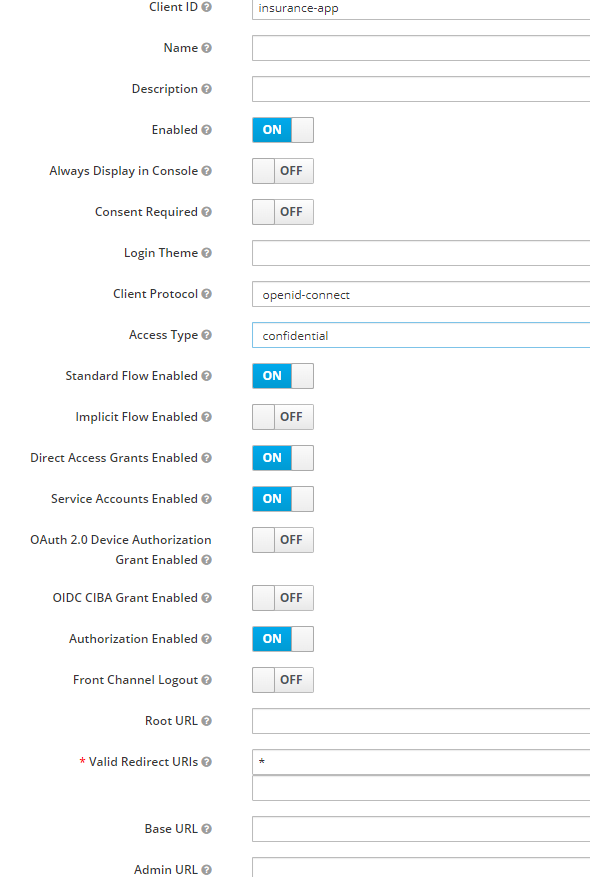This screenshot has width=590, height=877.
Task: Click help icon beside Login Theme
Action: coord(206,253)
